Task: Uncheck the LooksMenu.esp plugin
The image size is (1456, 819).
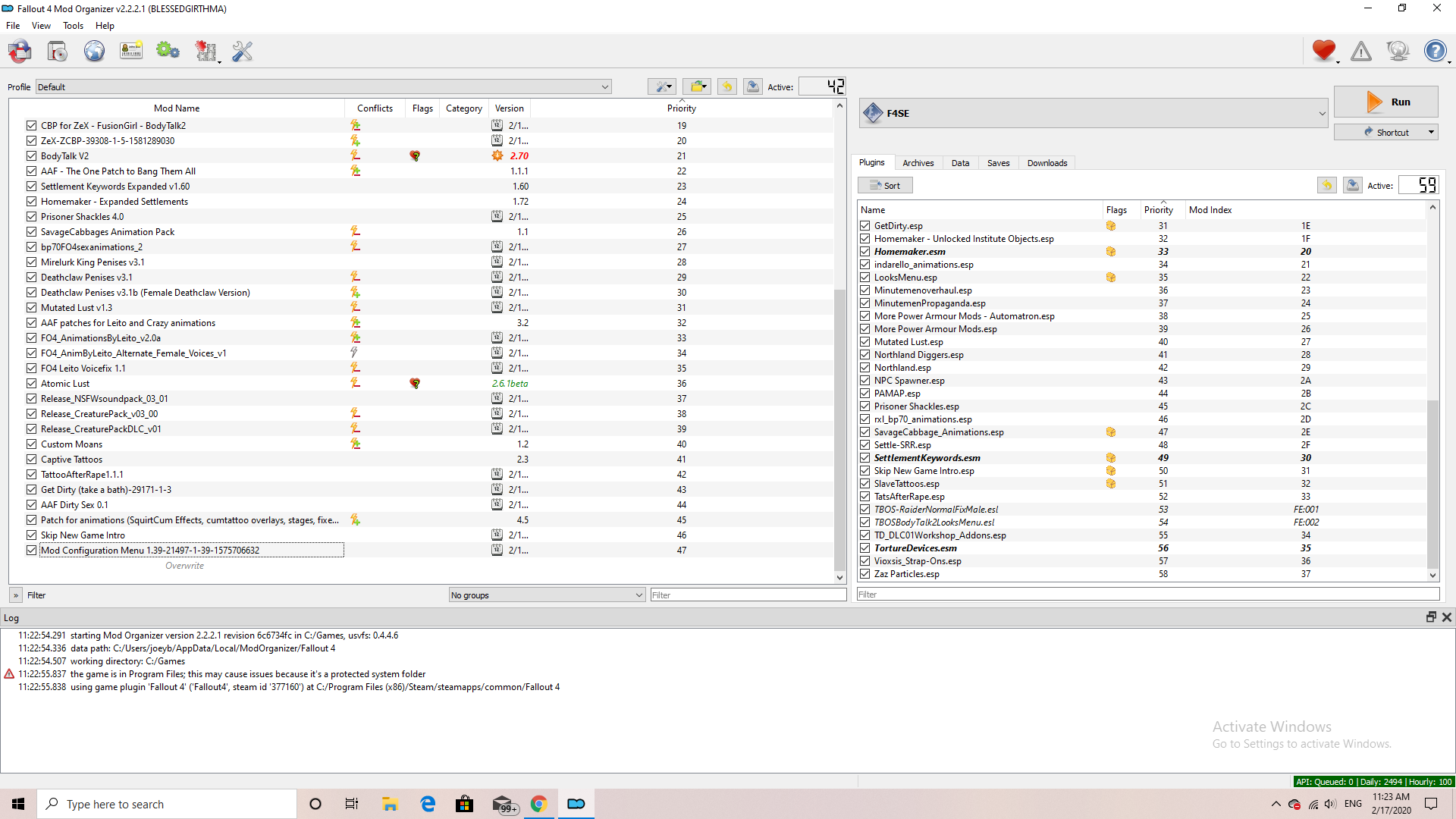Action: tap(864, 278)
